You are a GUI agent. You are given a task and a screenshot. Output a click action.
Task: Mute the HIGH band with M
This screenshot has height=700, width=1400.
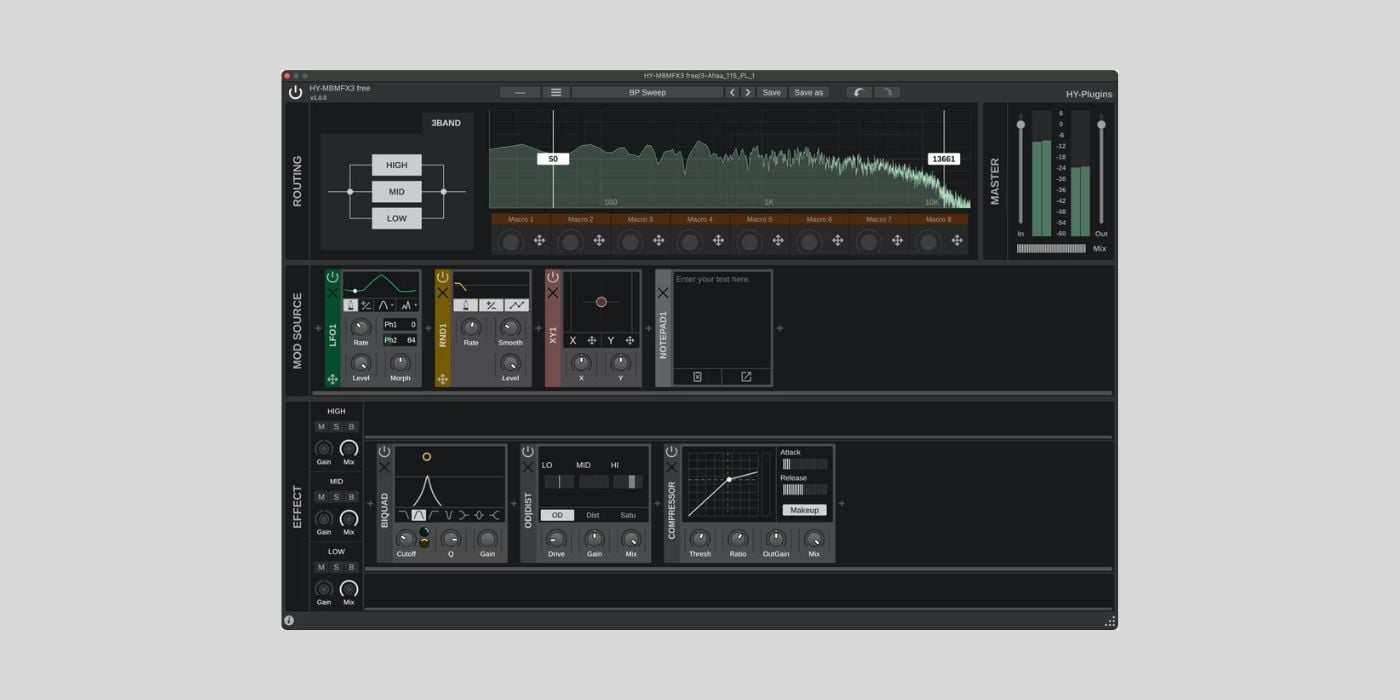click(x=321, y=427)
